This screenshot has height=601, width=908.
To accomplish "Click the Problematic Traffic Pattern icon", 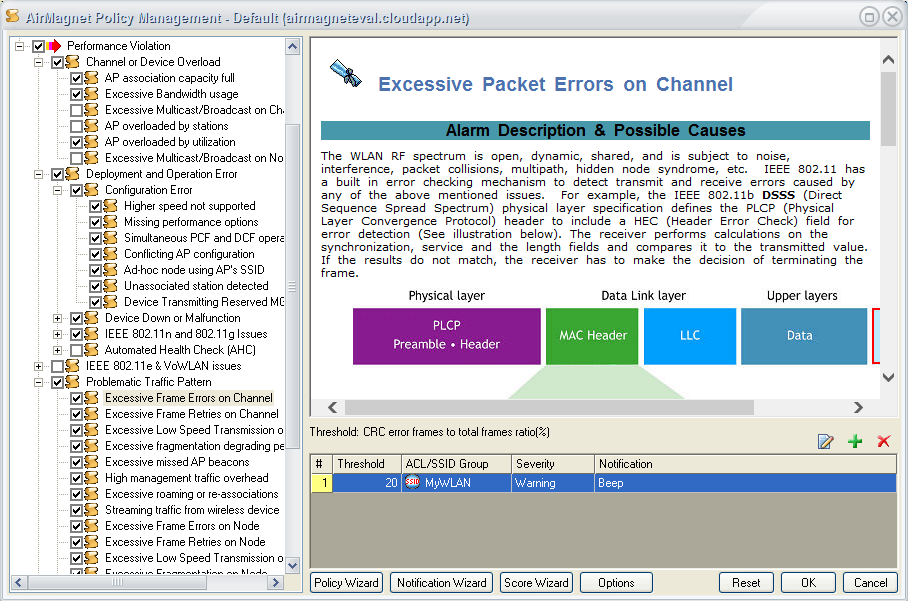I will coord(73,382).
